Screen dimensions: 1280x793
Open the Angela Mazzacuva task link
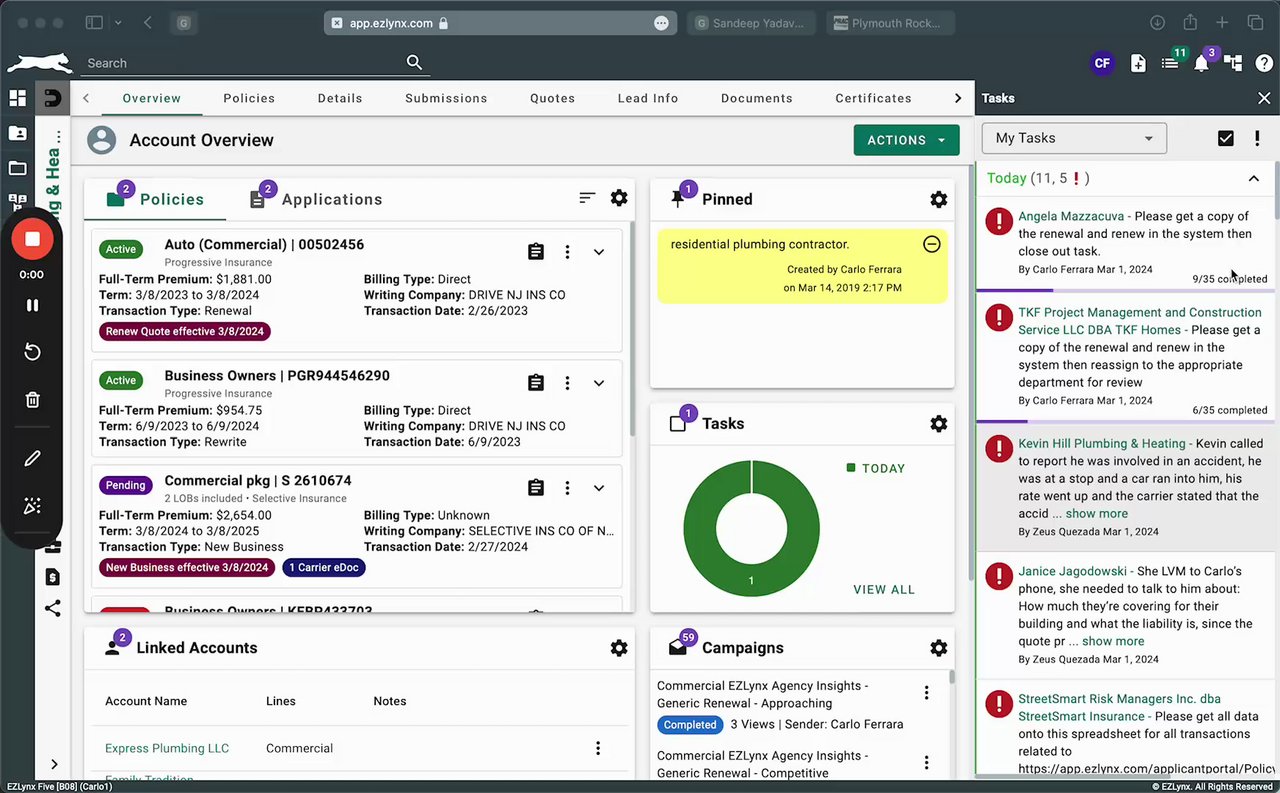pos(1072,216)
